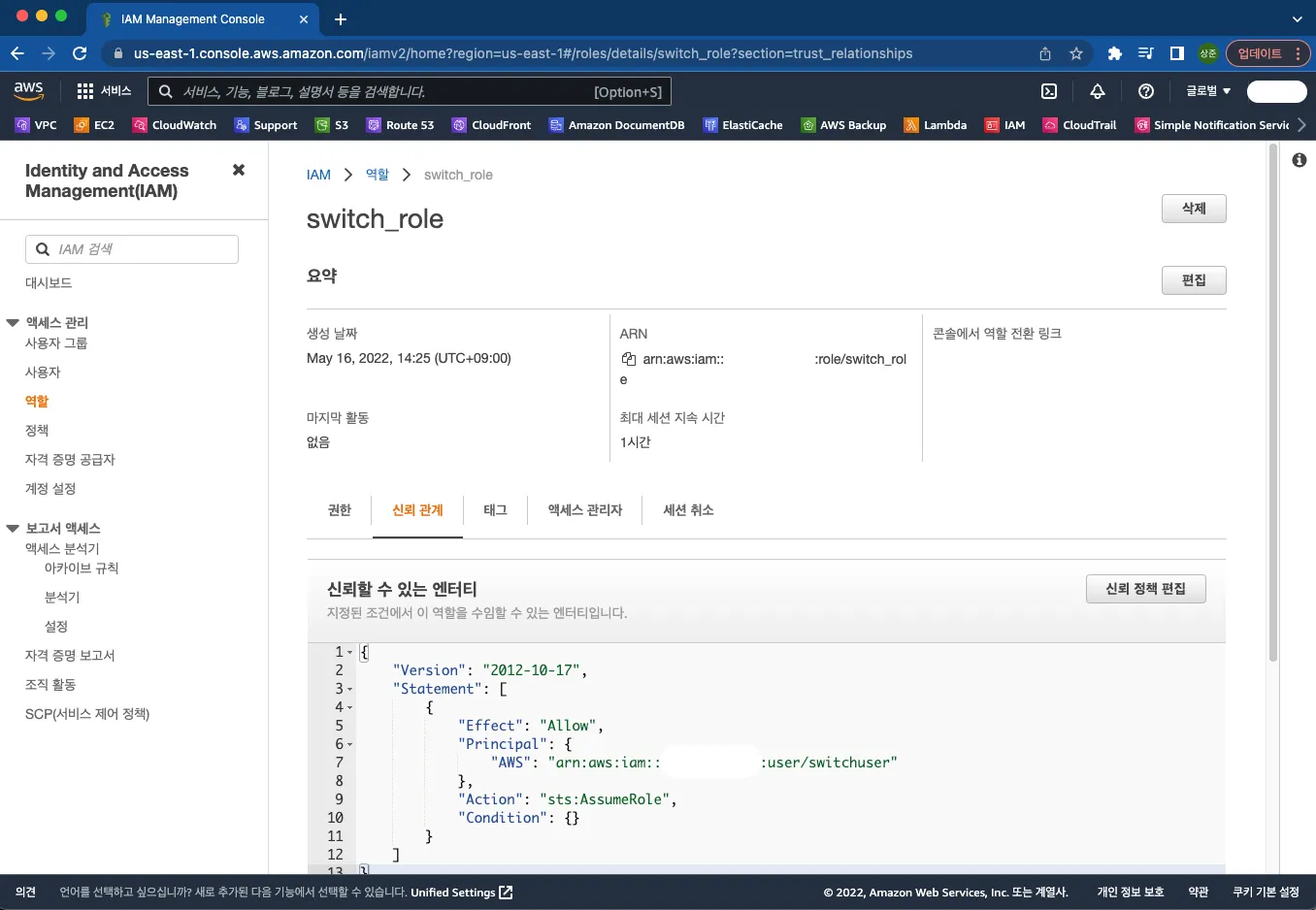Open the EC2 bookmark shortcut
This screenshot has height=910, width=1316.
pos(94,125)
